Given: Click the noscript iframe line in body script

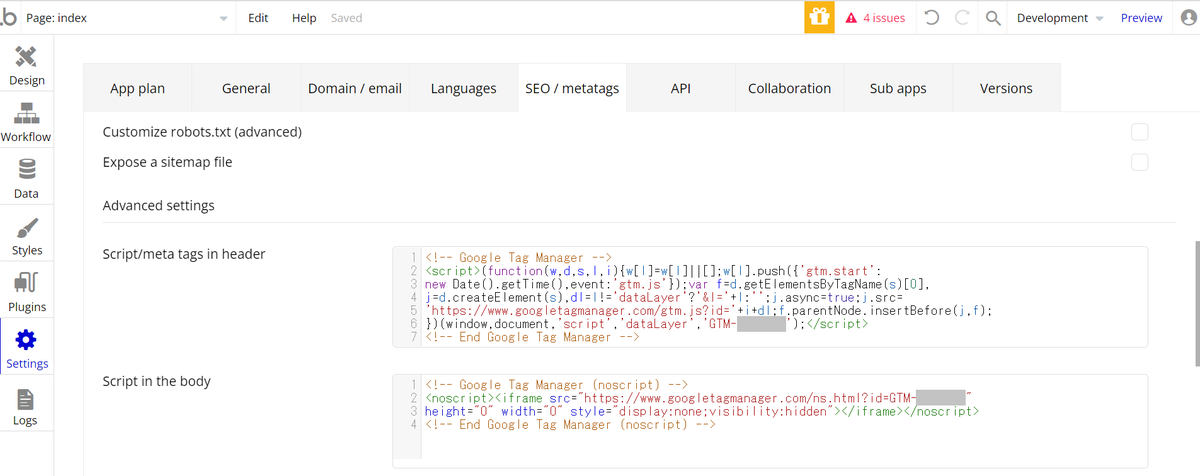Looking at the screenshot, I should (698, 398).
